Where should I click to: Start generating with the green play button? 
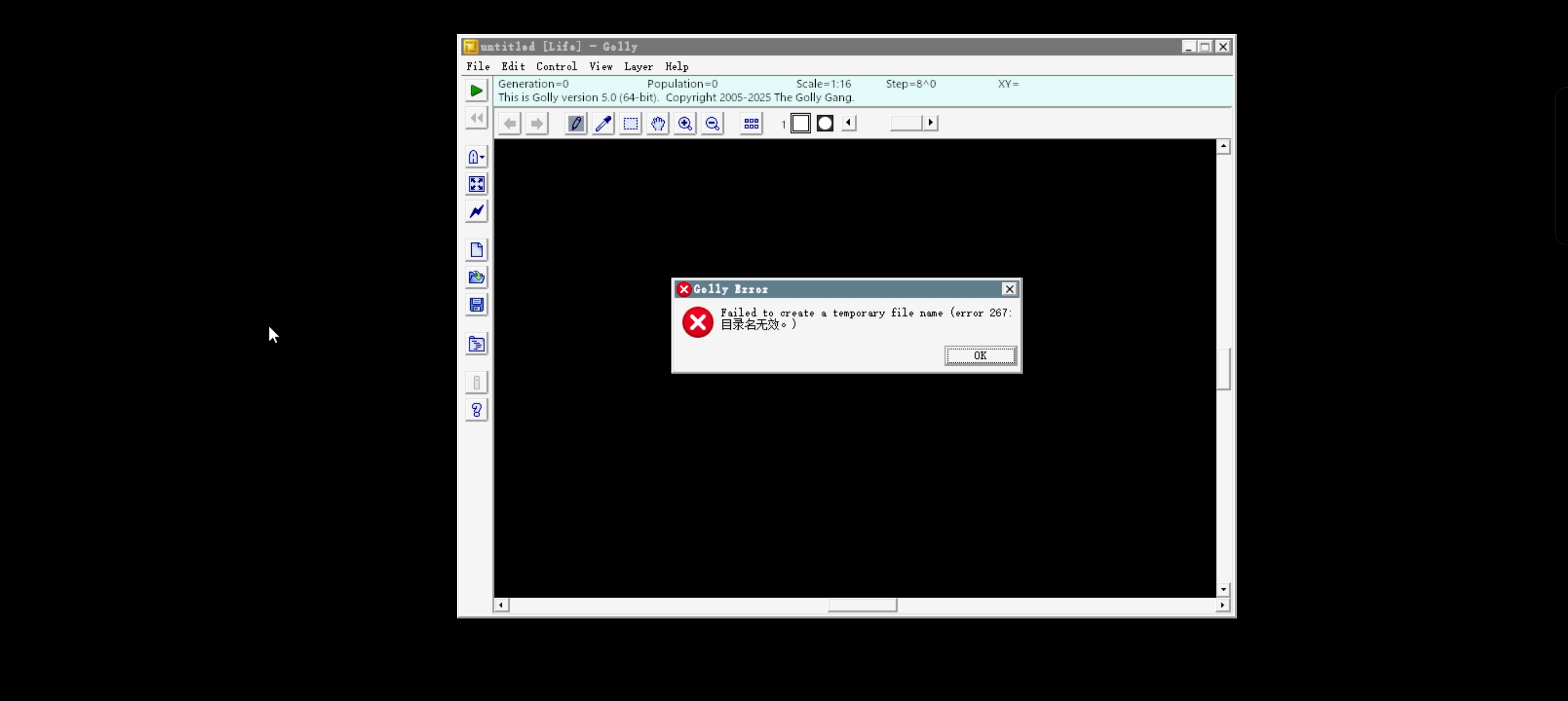(477, 90)
